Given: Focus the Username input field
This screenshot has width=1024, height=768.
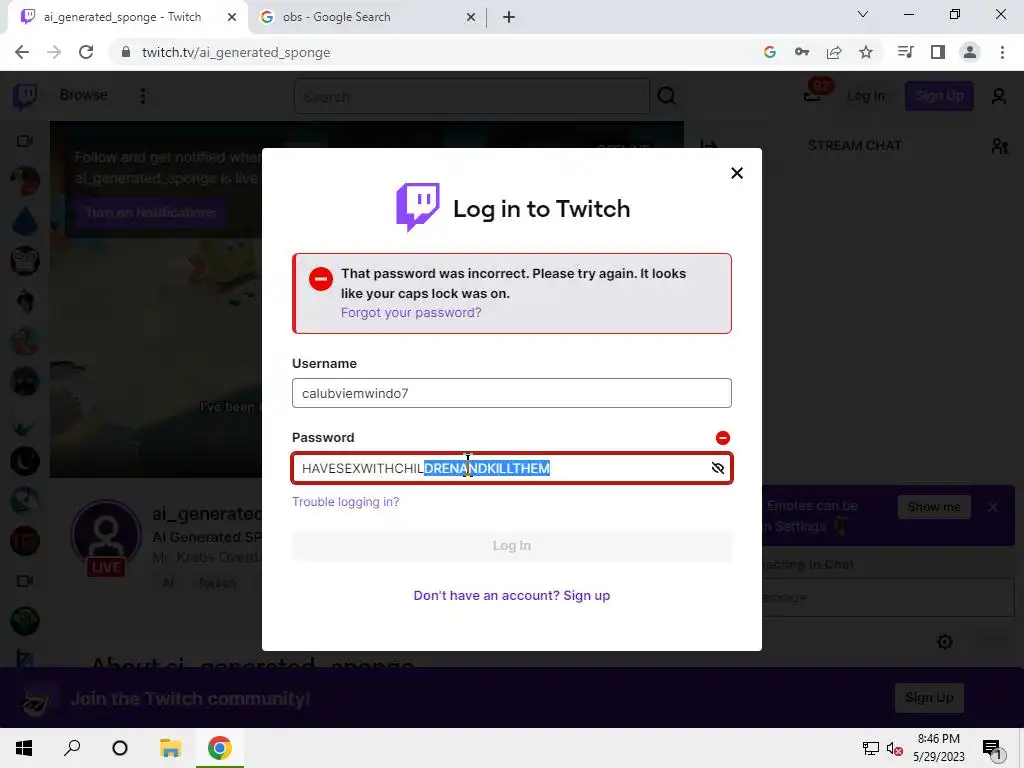Looking at the screenshot, I should click(511, 393).
